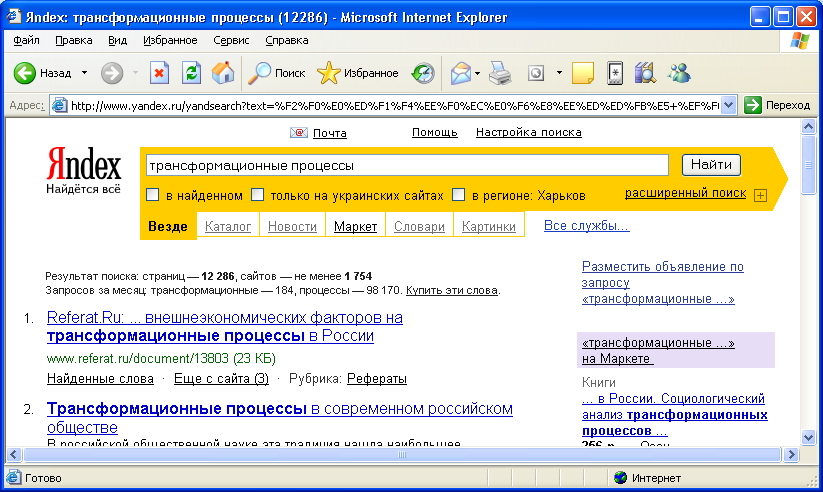This screenshot has width=823, height=492.
Task: Open first result Referat.Ru link
Action: 225,327
